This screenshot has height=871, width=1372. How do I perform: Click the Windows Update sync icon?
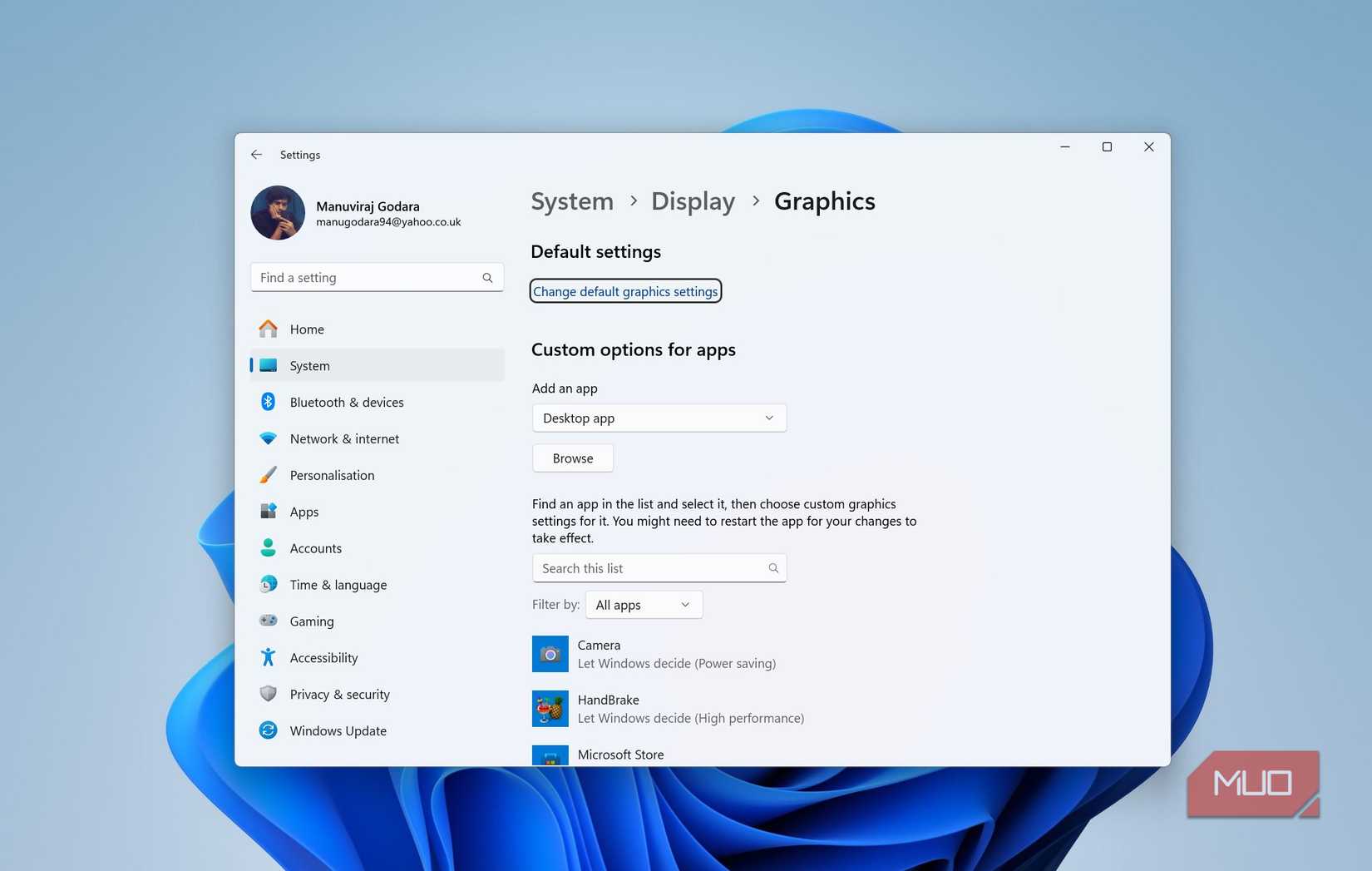(x=268, y=730)
